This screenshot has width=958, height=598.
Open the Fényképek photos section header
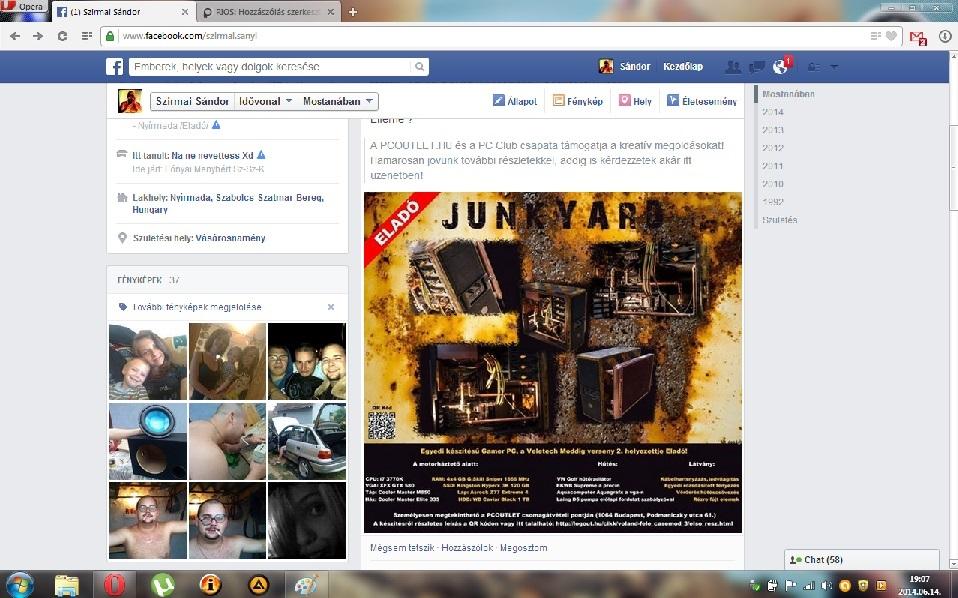[x=140, y=280]
